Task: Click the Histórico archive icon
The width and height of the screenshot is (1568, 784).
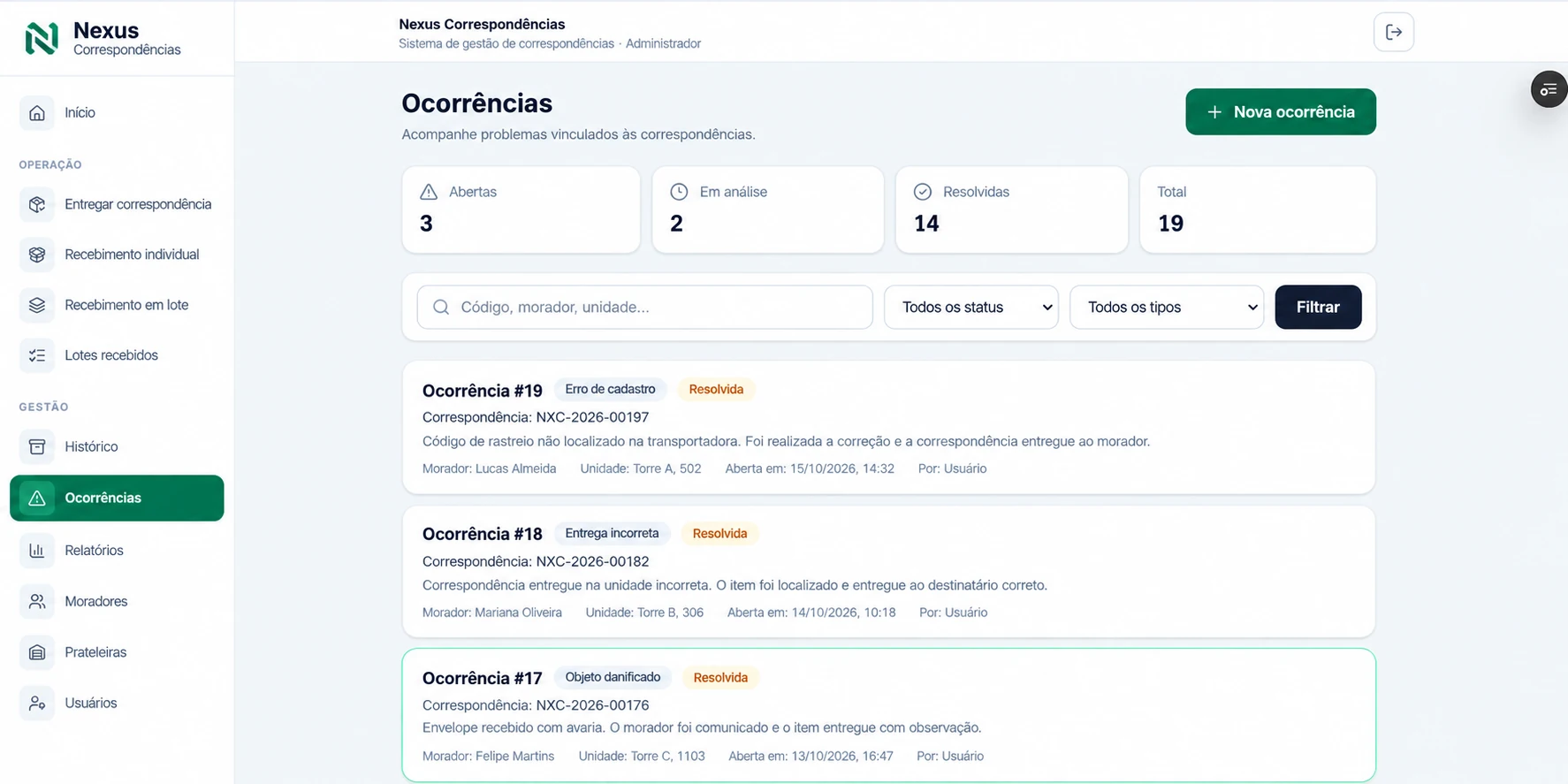Action: point(37,446)
